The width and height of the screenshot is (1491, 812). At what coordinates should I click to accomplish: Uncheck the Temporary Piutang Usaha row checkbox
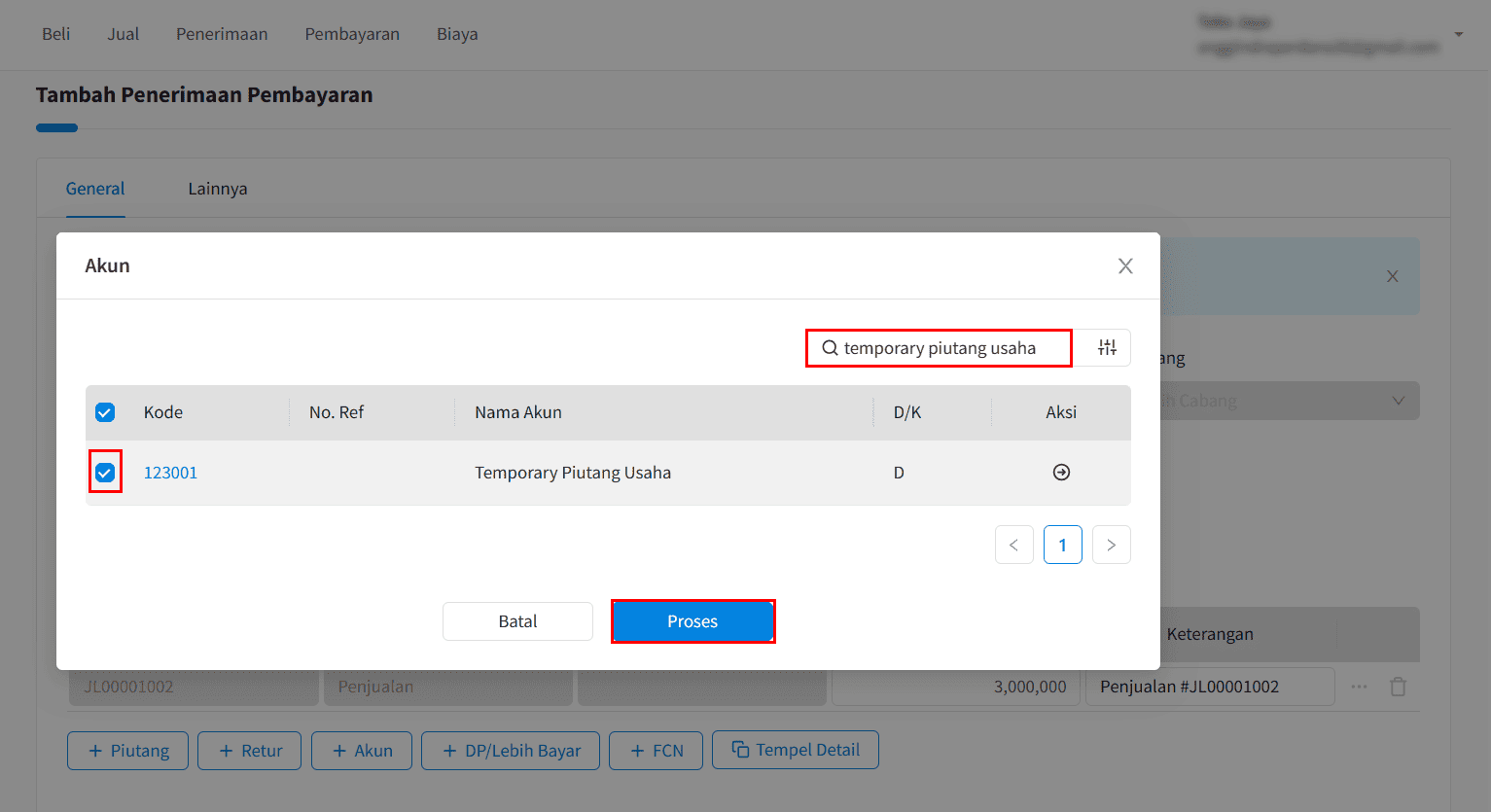[105, 473]
